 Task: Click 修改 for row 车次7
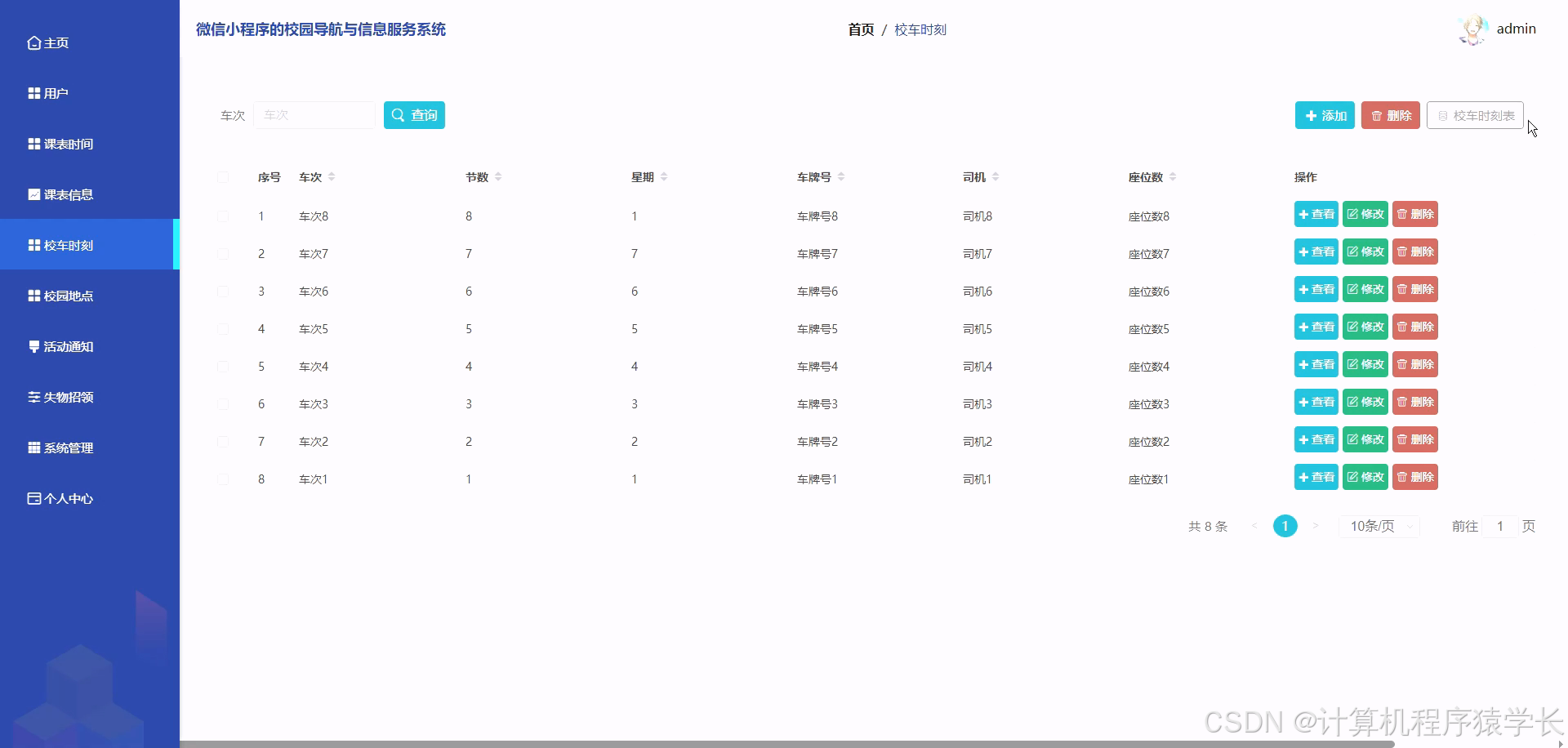pos(1365,252)
